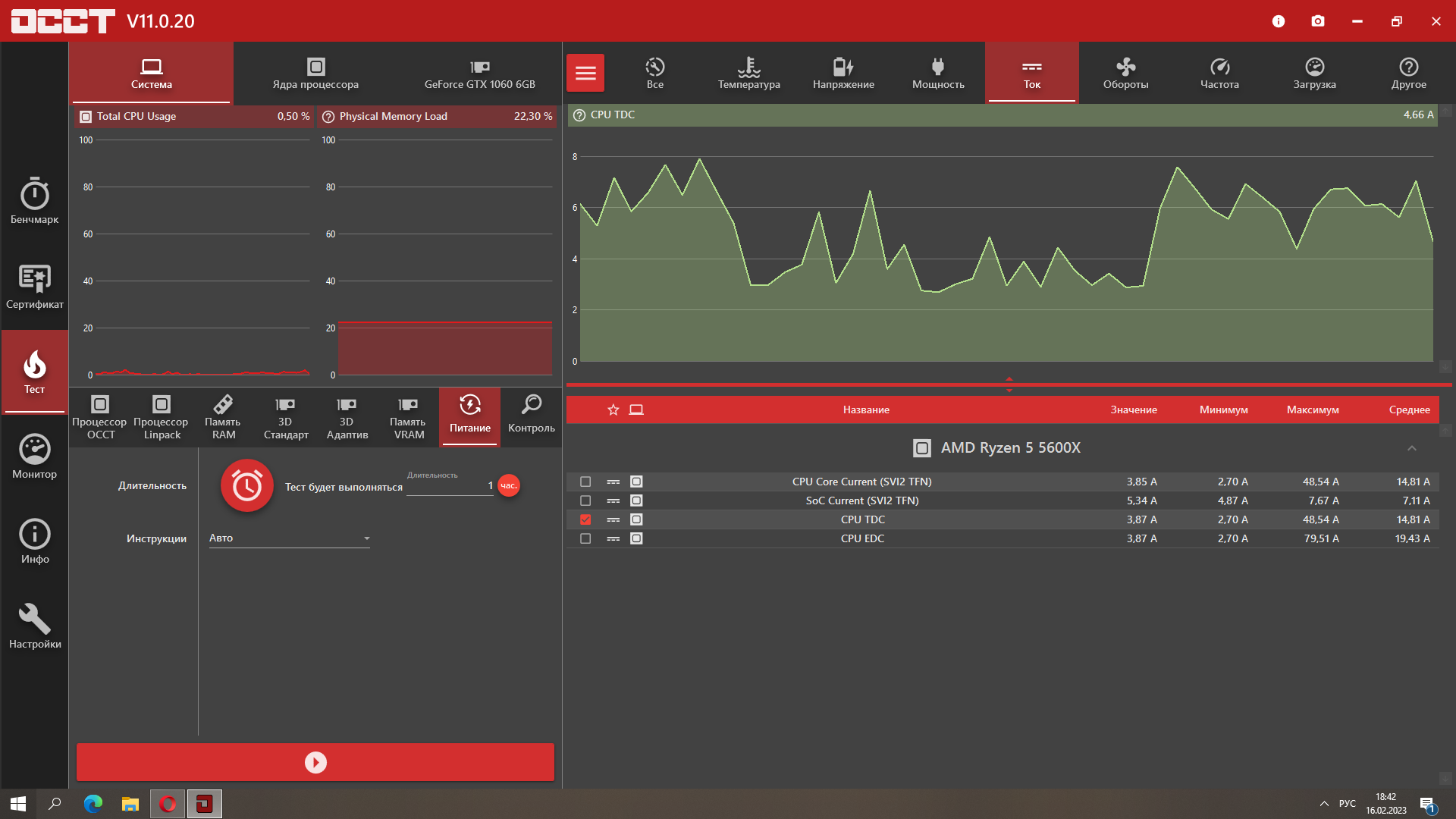Click the red alarm clock duration button
The height and width of the screenshot is (819, 1456).
click(x=247, y=485)
